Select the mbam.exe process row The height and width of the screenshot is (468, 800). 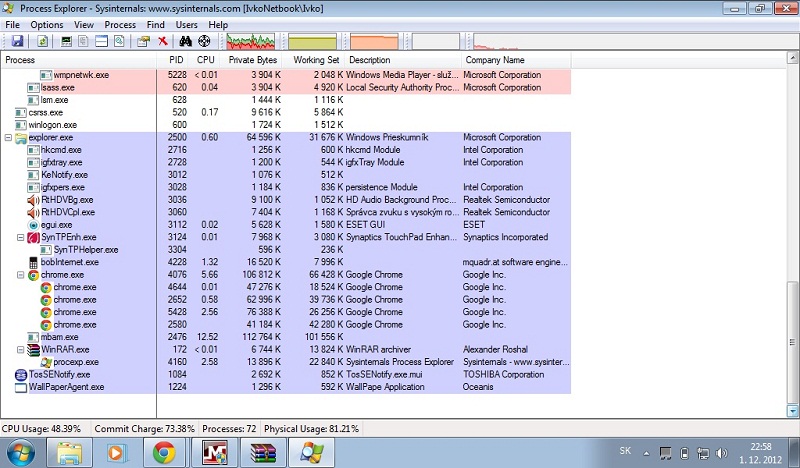click(60, 337)
